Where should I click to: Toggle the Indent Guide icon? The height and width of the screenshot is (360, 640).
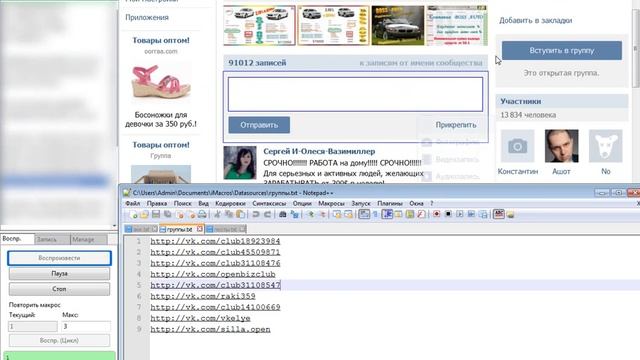tap(387, 214)
